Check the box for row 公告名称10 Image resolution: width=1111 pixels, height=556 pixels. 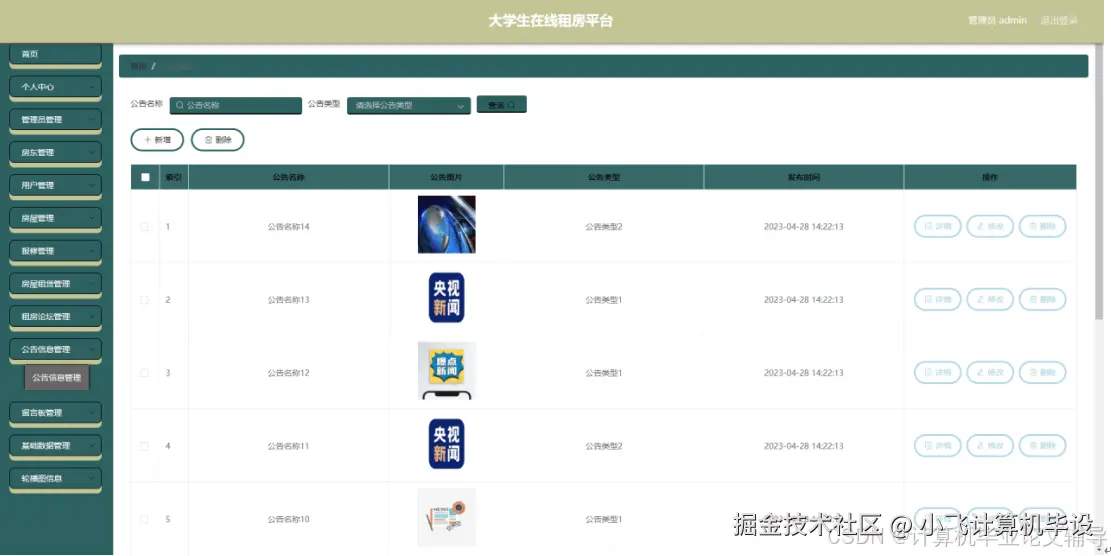coord(145,519)
